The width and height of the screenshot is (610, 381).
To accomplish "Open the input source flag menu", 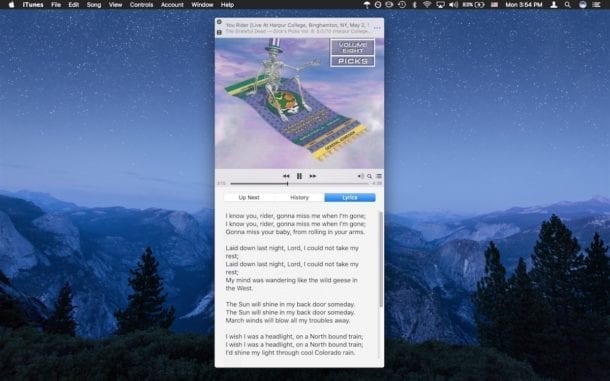I will [x=494, y=5].
